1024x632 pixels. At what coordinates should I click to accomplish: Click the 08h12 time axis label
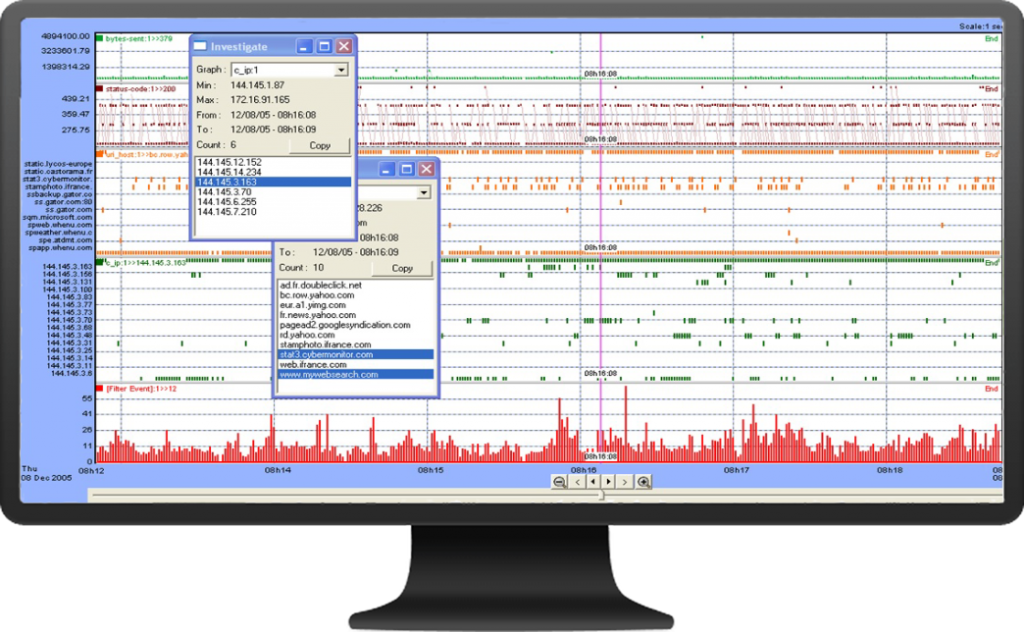pos(91,470)
